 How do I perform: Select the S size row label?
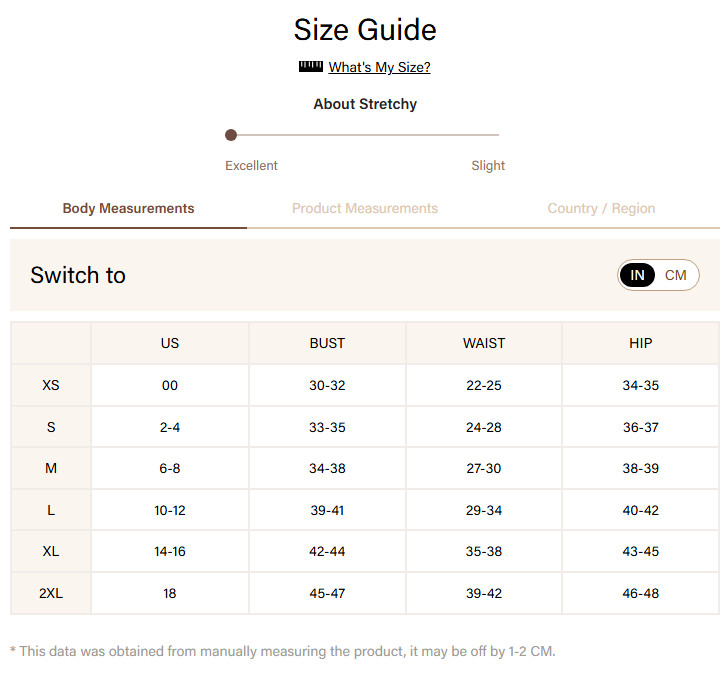tap(51, 427)
